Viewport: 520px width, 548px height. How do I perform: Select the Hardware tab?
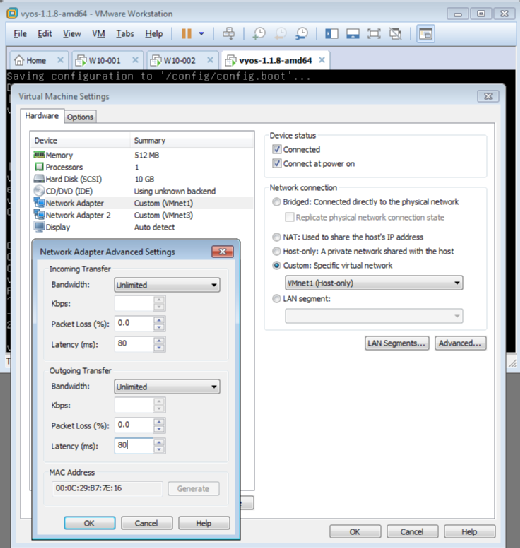pyautogui.click(x=42, y=116)
